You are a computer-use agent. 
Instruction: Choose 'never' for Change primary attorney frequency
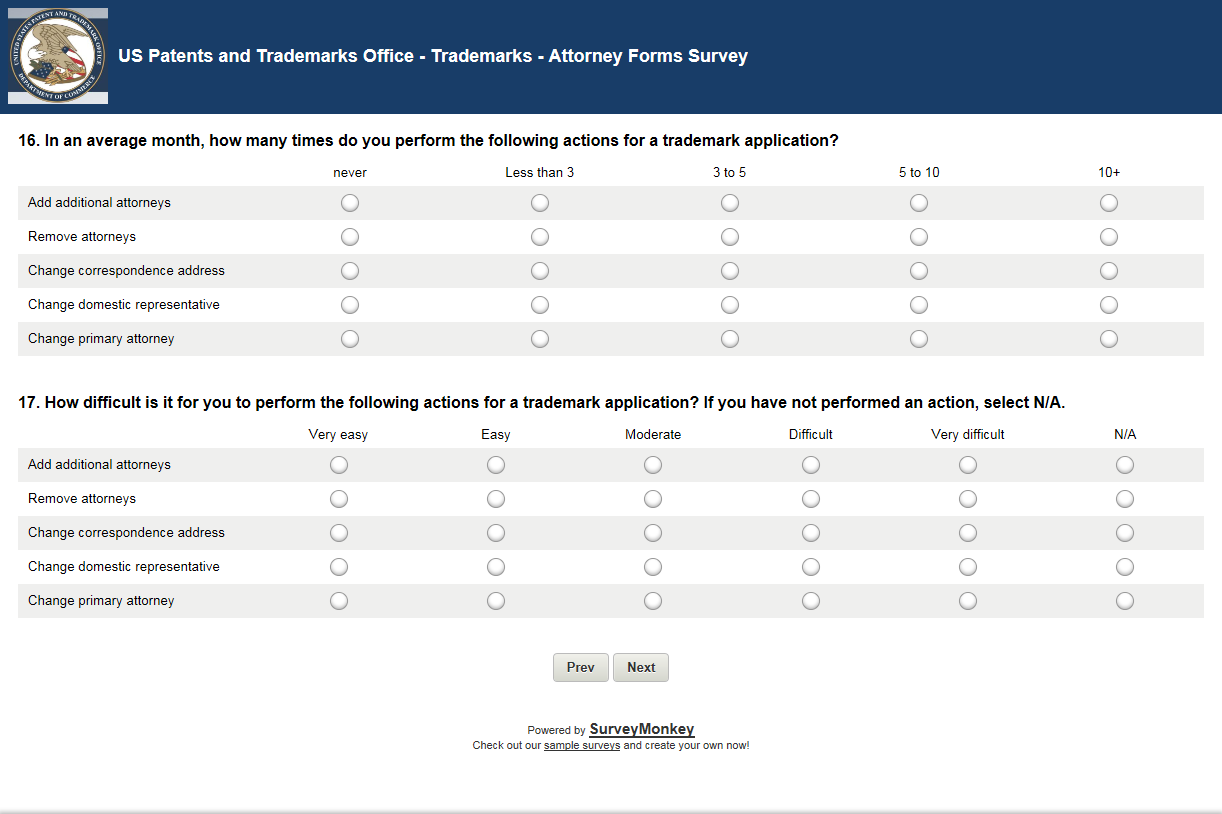(x=350, y=339)
